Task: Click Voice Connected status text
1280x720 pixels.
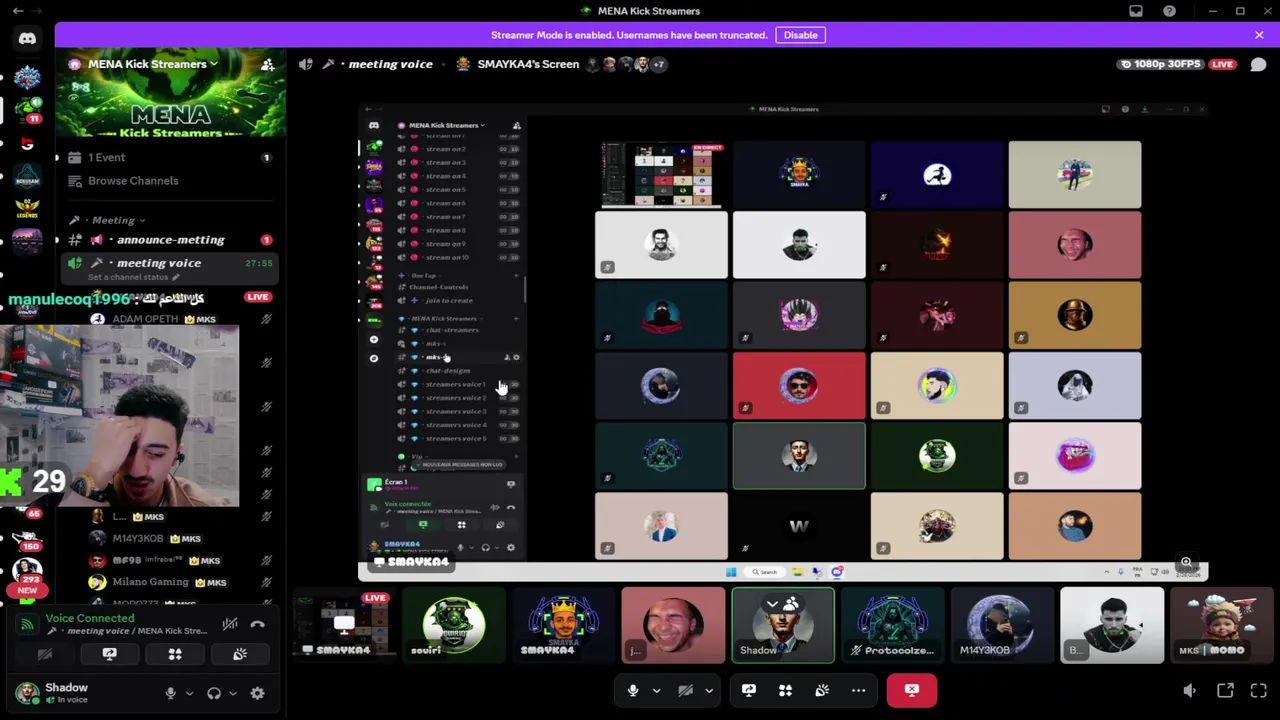Action: click(89, 618)
